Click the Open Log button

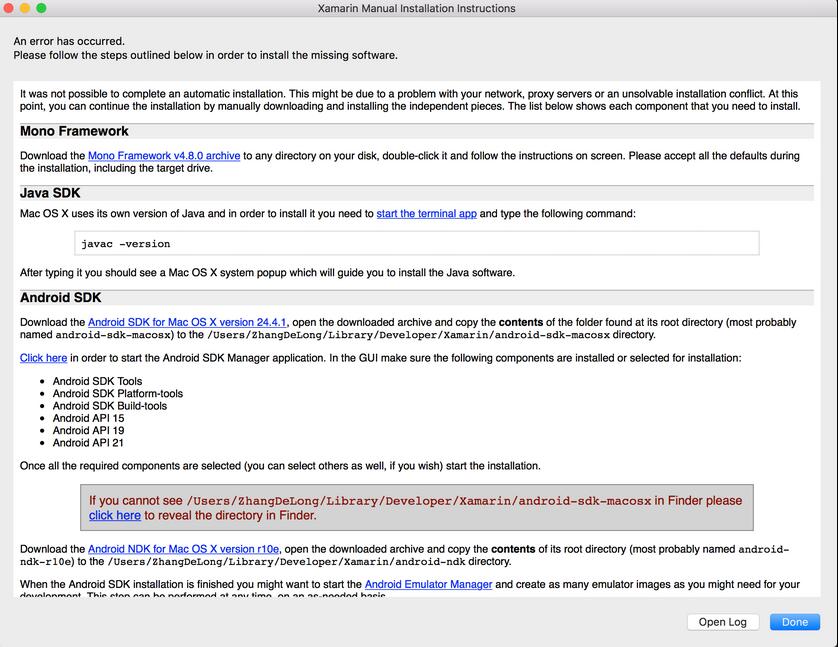(x=722, y=622)
